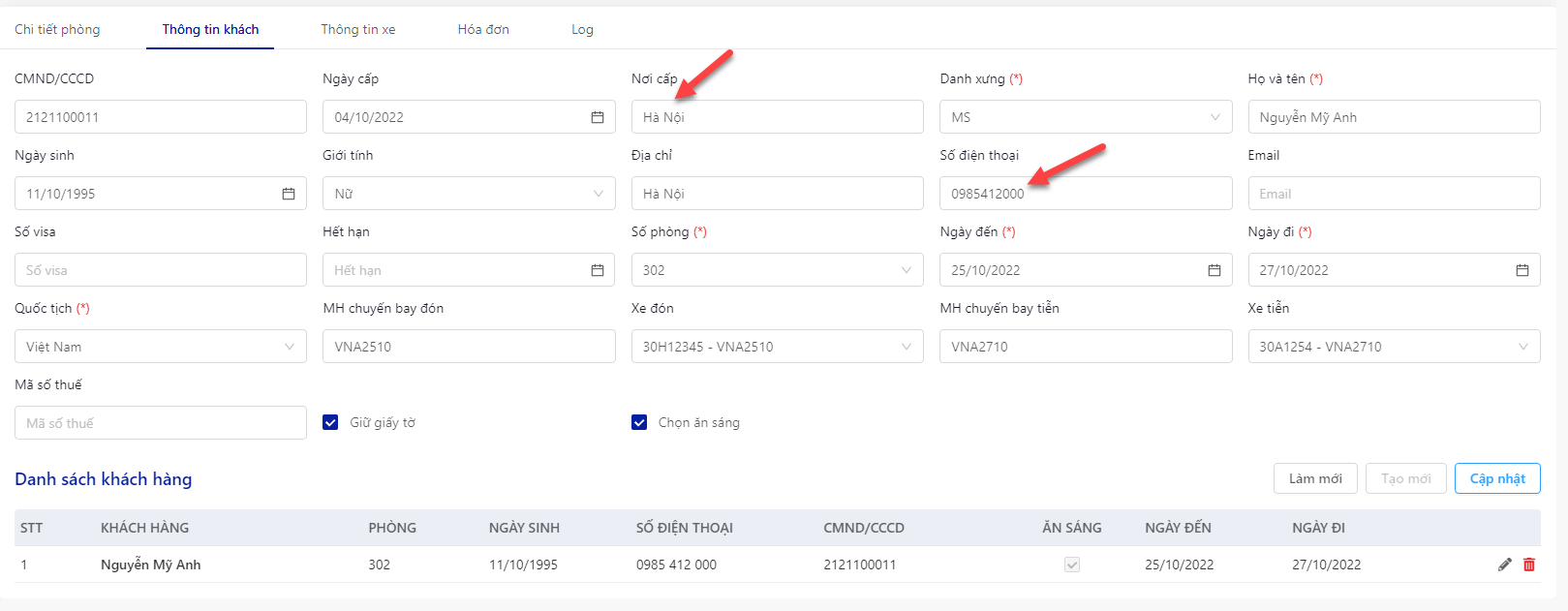Focus the Email input field
Viewport: 1568px width, 611px height.
(x=1394, y=194)
